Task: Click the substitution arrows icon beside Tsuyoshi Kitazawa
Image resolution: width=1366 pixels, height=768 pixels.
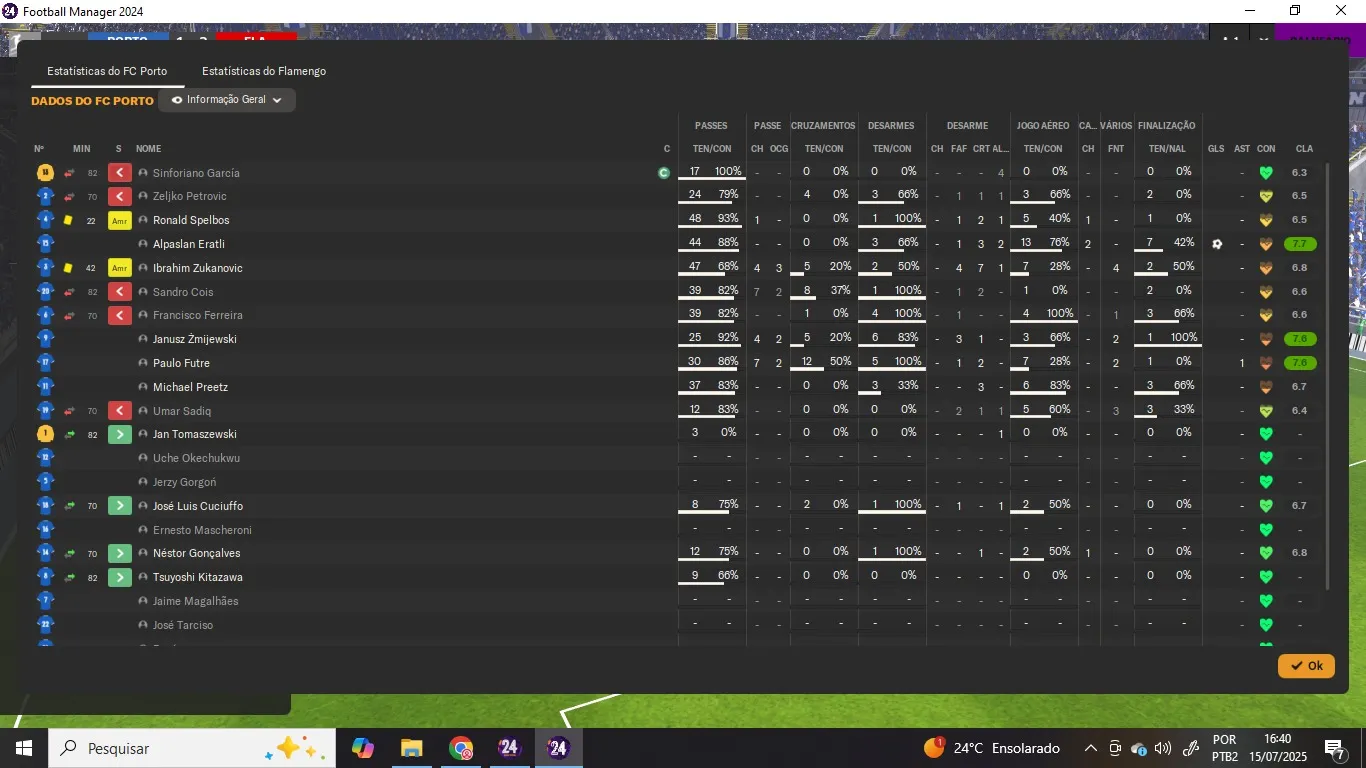Action: pyautogui.click(x=69, y=577)
